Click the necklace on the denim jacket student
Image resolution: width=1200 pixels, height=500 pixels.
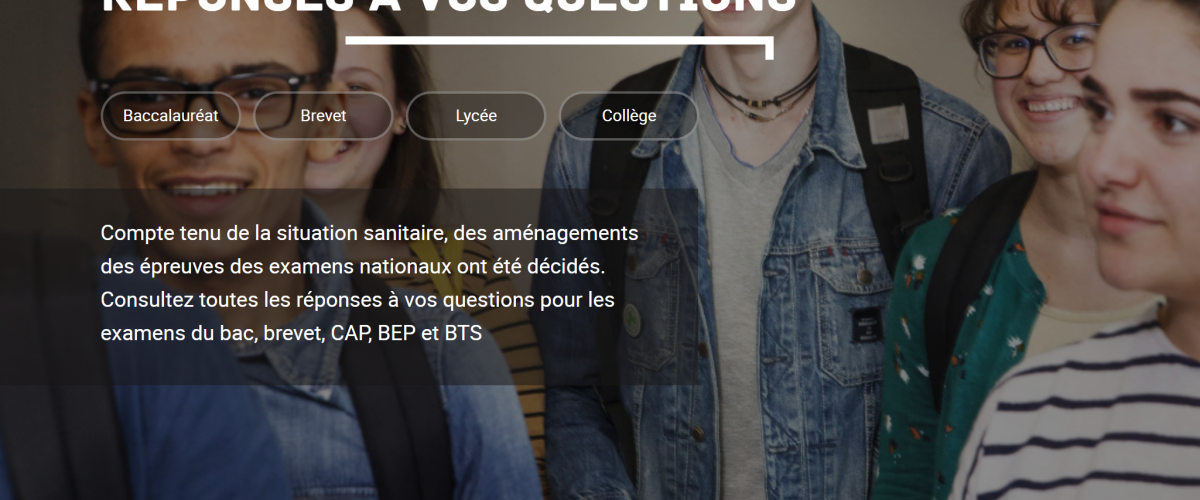(x=760, y=88)
